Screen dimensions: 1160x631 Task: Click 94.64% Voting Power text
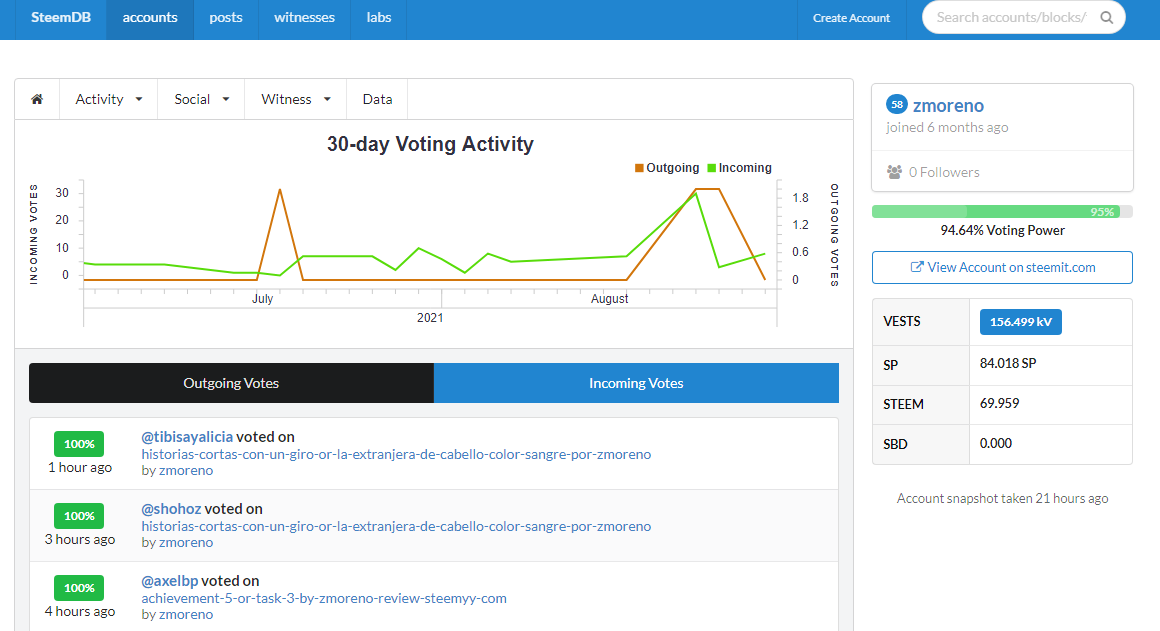point(1002,230)
